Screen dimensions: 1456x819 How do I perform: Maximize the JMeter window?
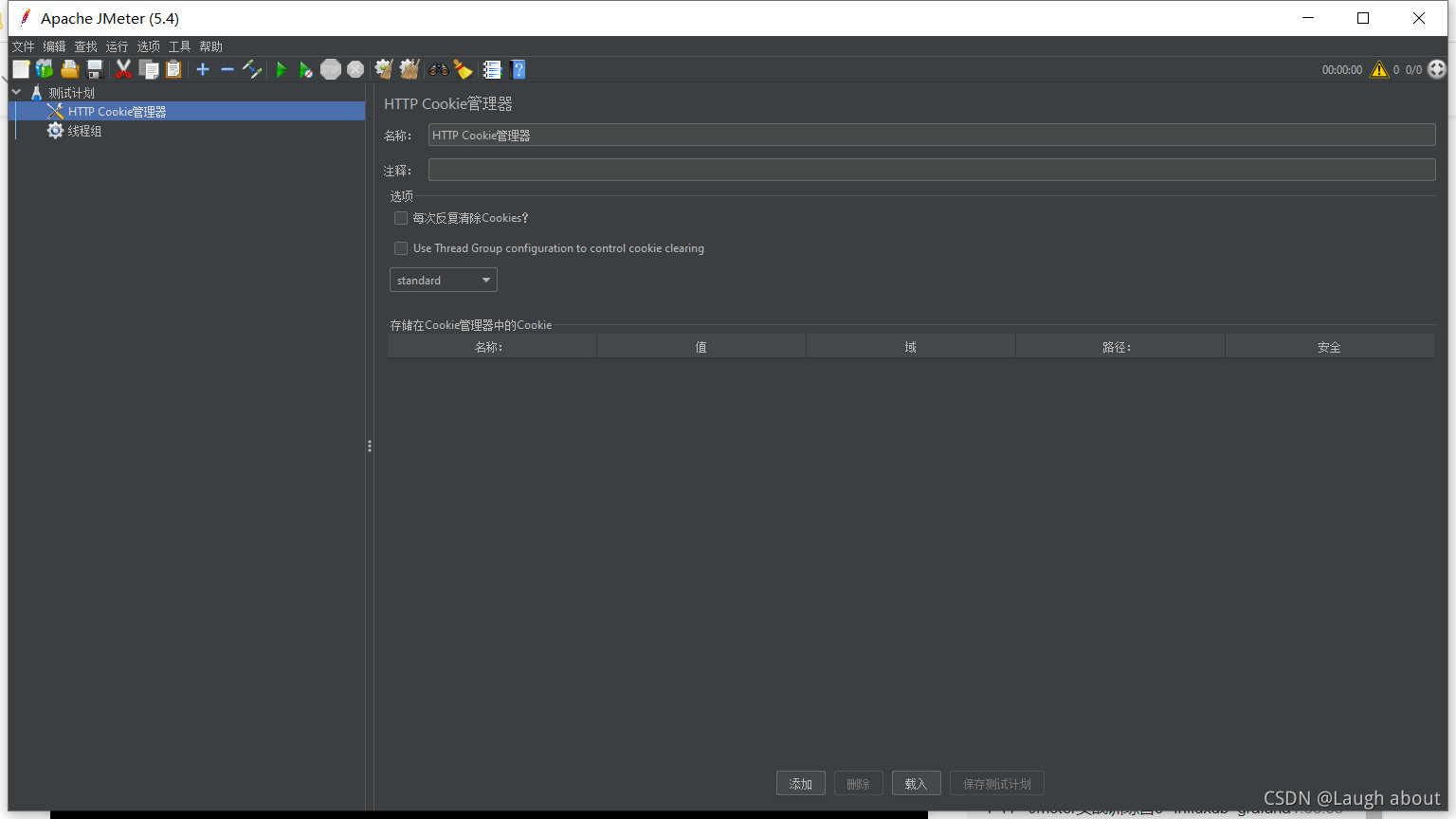click(x=1363, y=18)
